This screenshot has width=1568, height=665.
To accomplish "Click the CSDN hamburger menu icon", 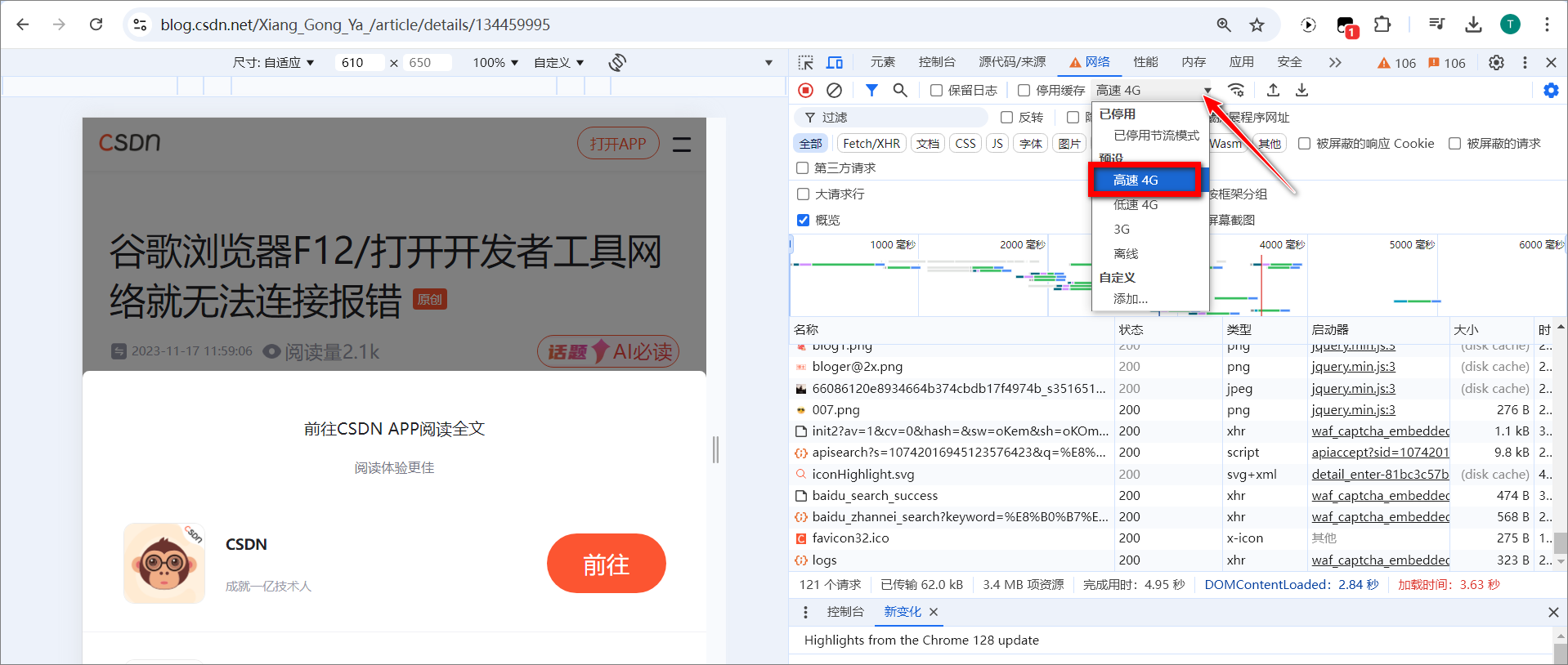I will pyautogui.click(x=682, y=145).
